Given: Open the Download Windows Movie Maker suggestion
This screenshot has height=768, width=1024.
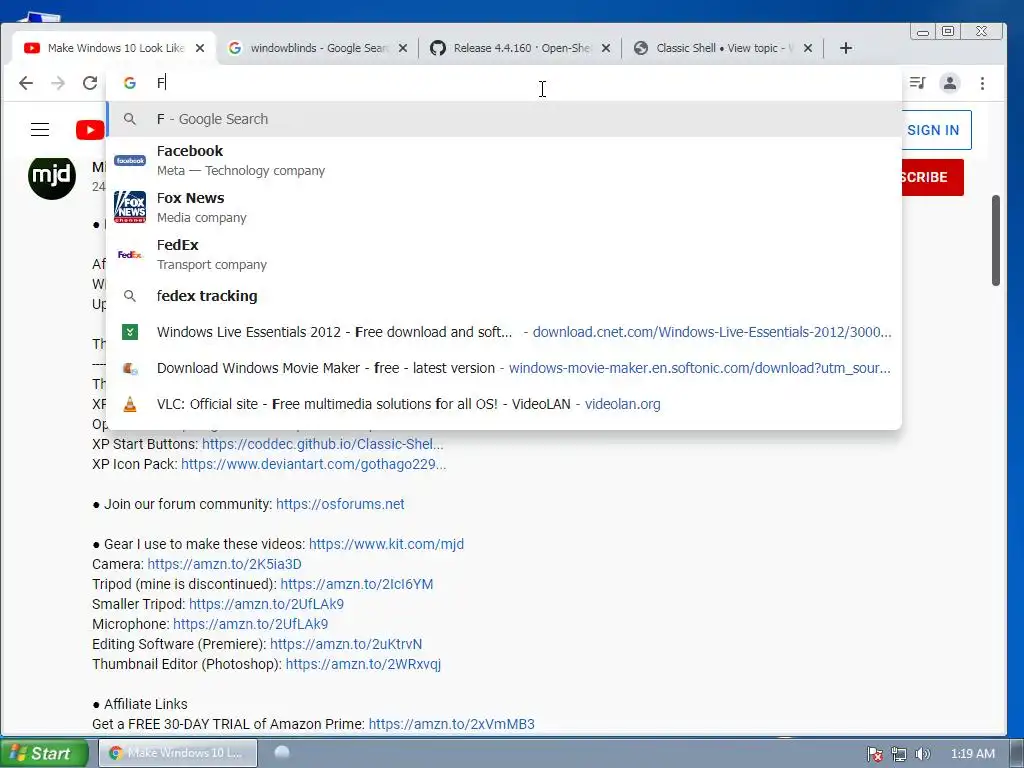Looking at the screenshot, I should pos(504,368).
